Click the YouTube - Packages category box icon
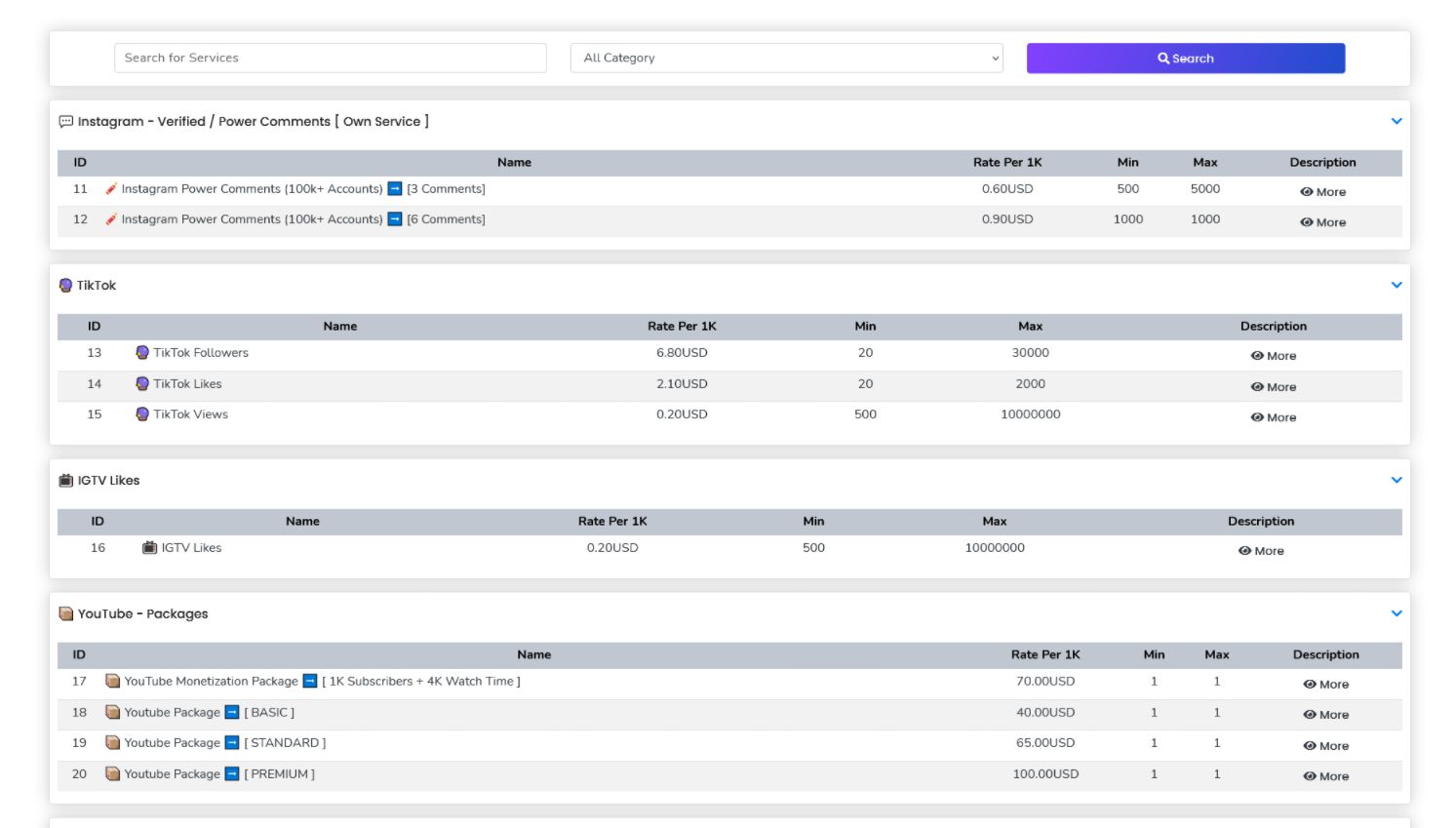The width and height of the screenshot is (1456, 828). (x=66, y=614)
